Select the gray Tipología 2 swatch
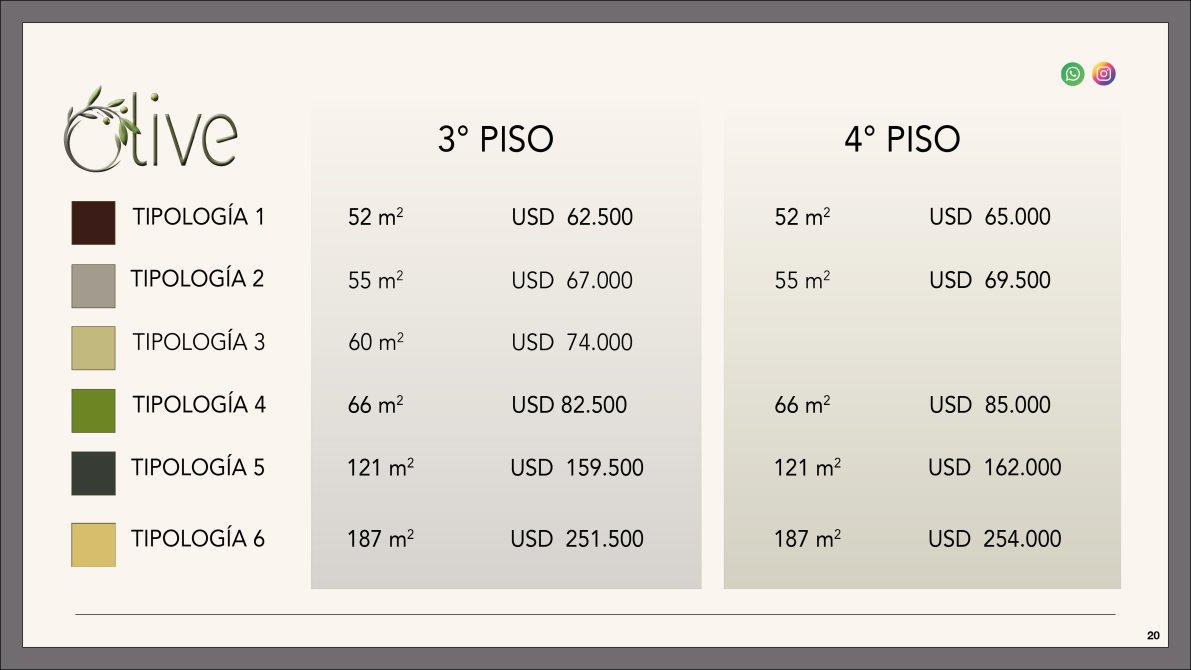 point(93,286)
